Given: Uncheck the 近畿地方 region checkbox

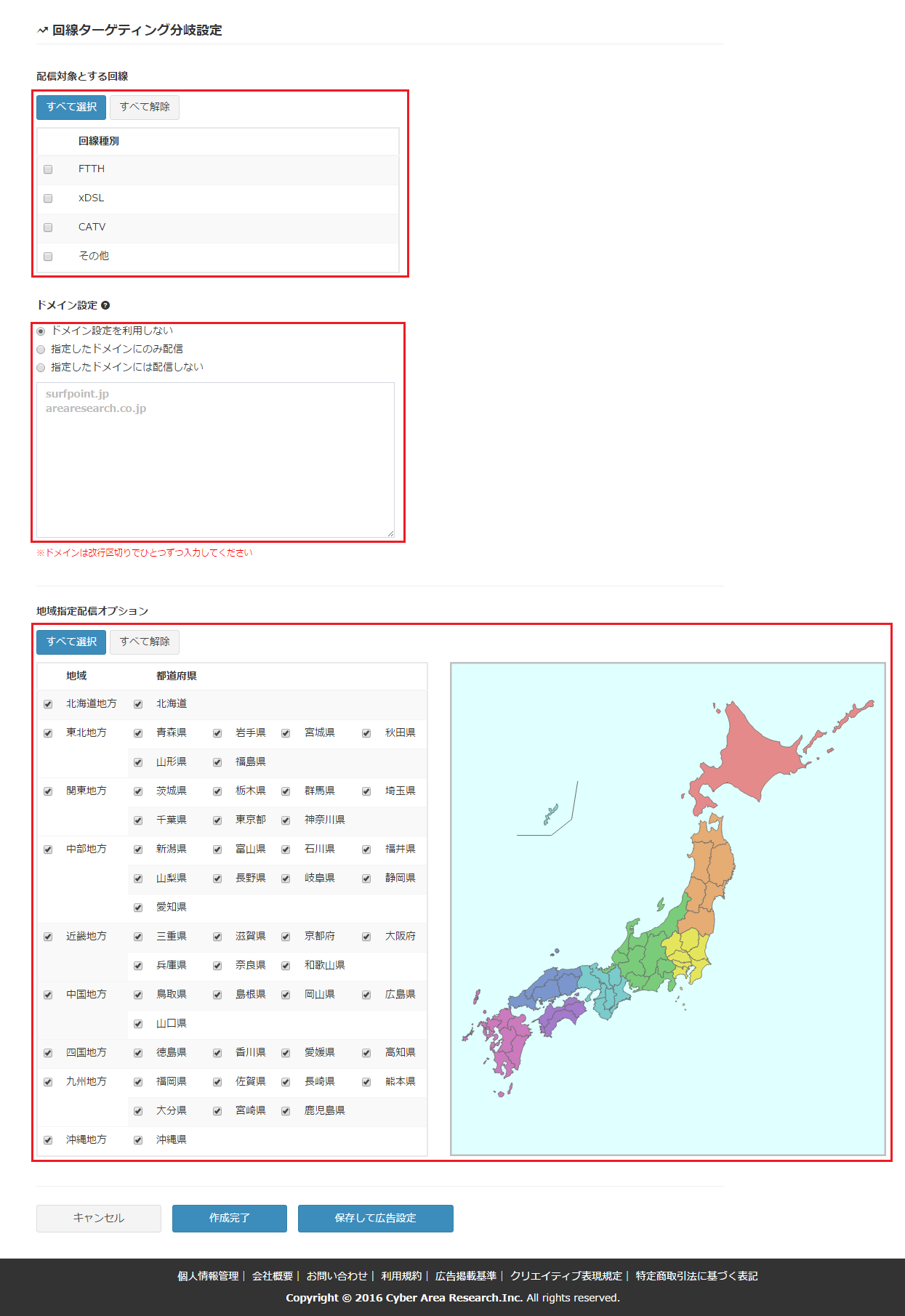Looking at the screenshot, I should point(48,937).
